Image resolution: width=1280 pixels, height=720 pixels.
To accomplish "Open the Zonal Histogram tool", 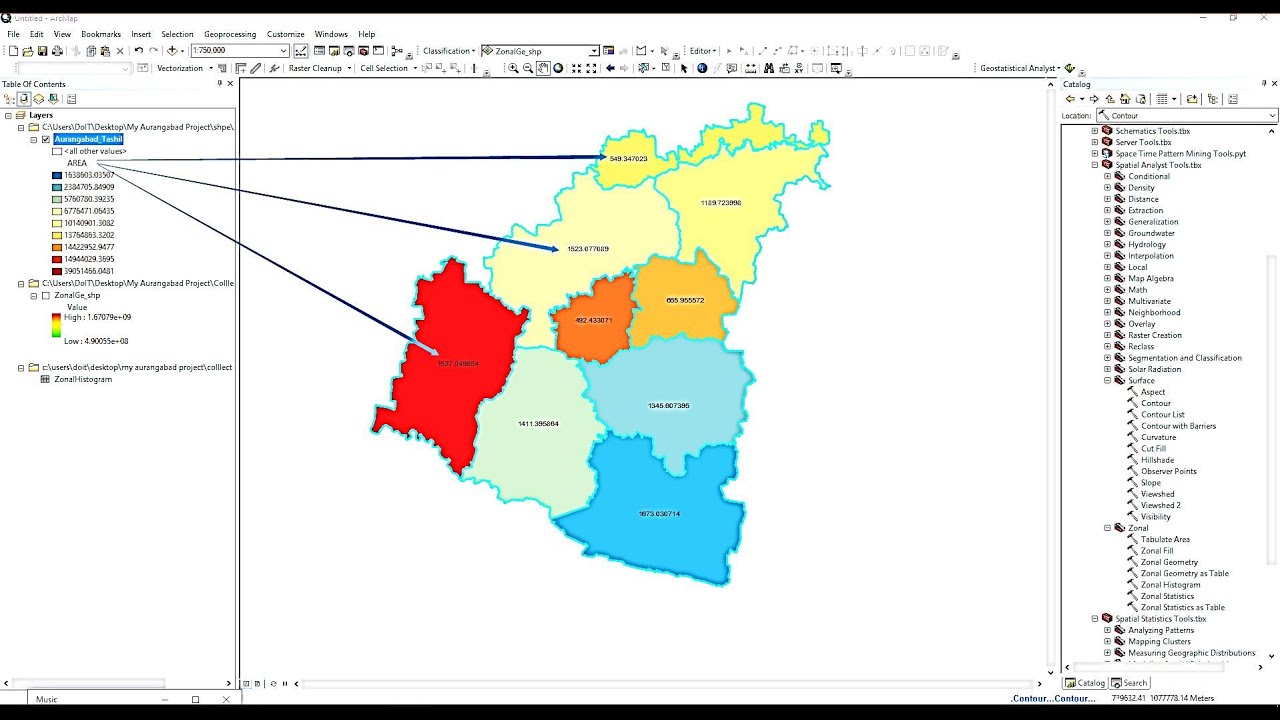I will click(1170, 585).
